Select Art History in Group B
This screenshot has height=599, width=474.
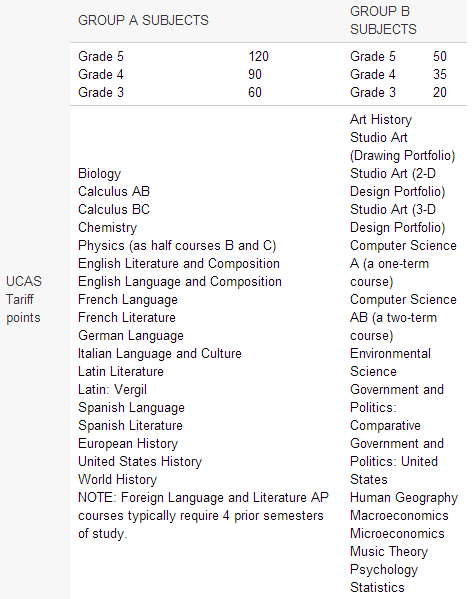[381, 120]
